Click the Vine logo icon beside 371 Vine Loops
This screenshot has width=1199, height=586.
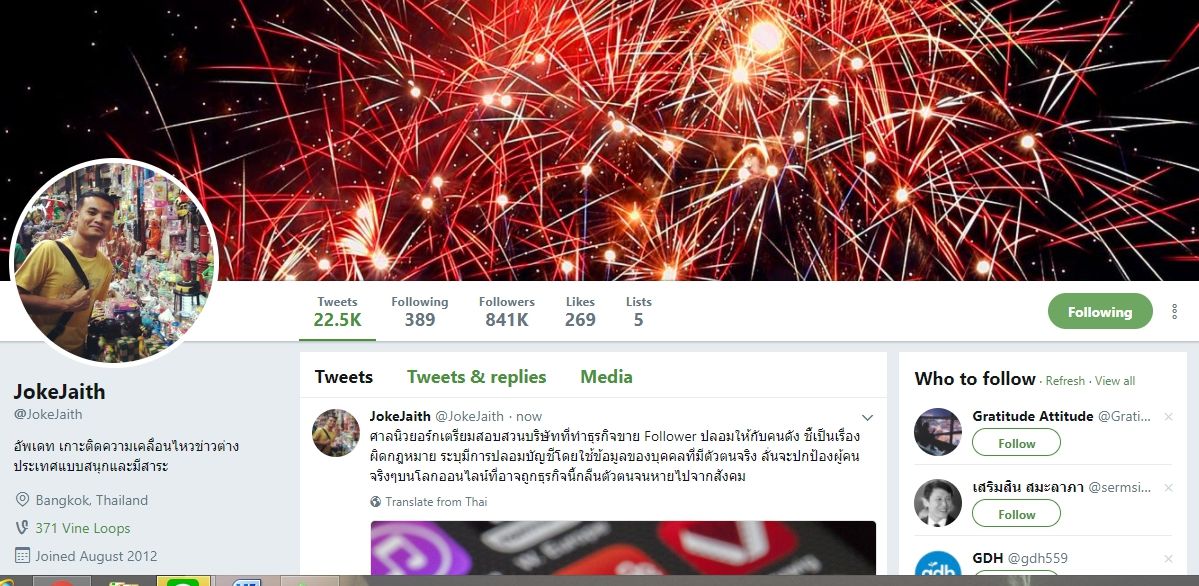[x=22, y=528]
